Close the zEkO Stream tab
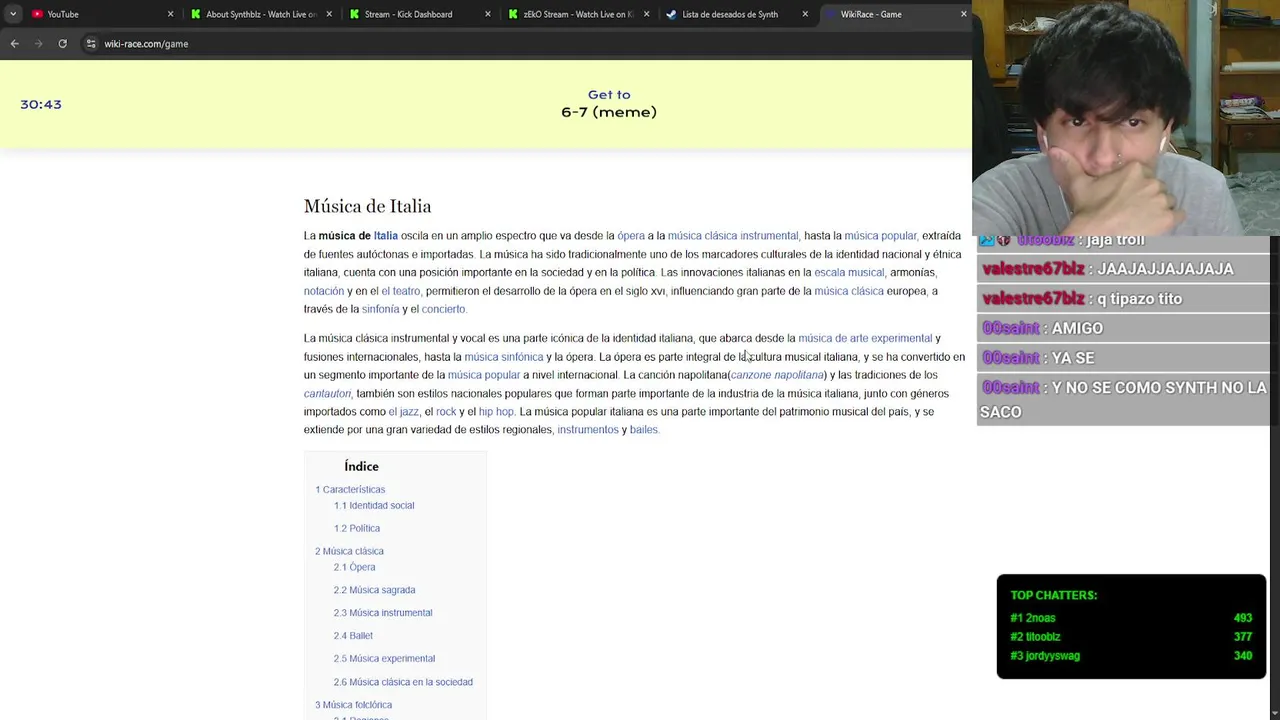This screenshot has height=720, width=1280. [x=646, y=14]
